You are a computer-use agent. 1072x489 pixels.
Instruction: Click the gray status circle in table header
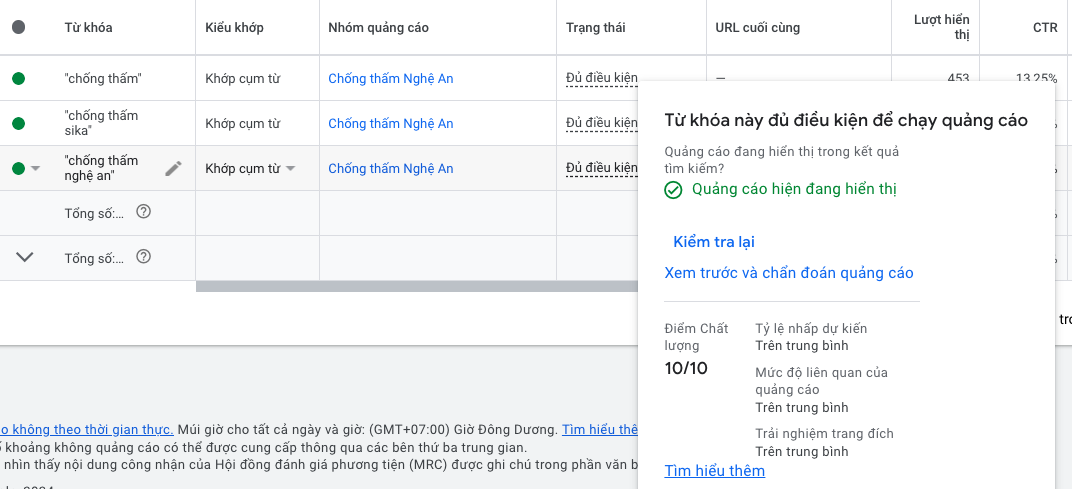tap(19, 28)
